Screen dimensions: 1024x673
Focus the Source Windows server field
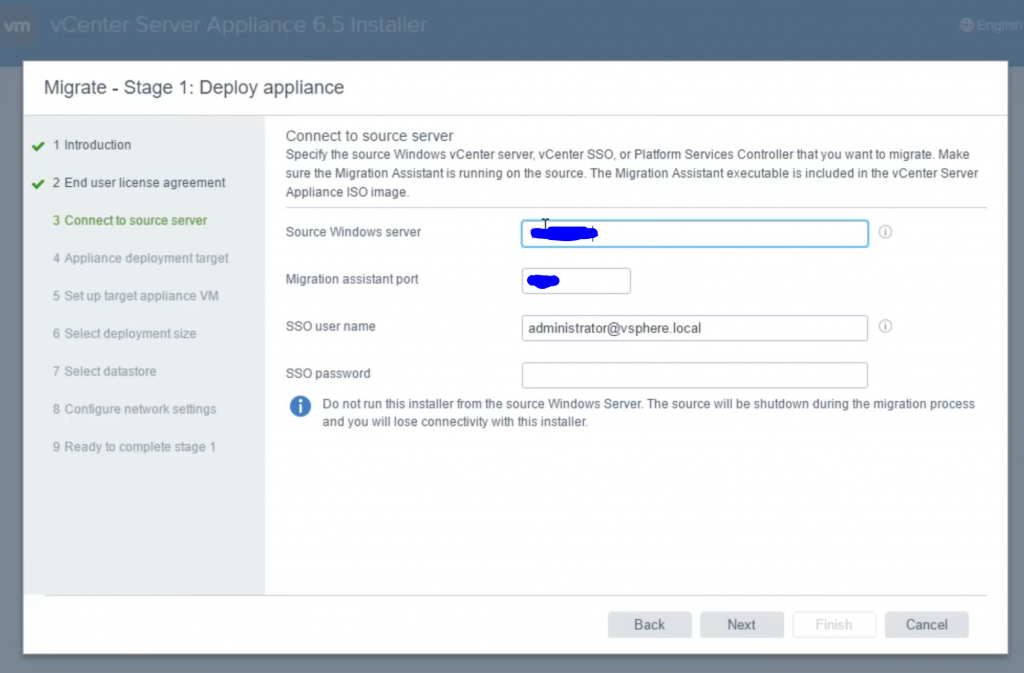[695, 234]
